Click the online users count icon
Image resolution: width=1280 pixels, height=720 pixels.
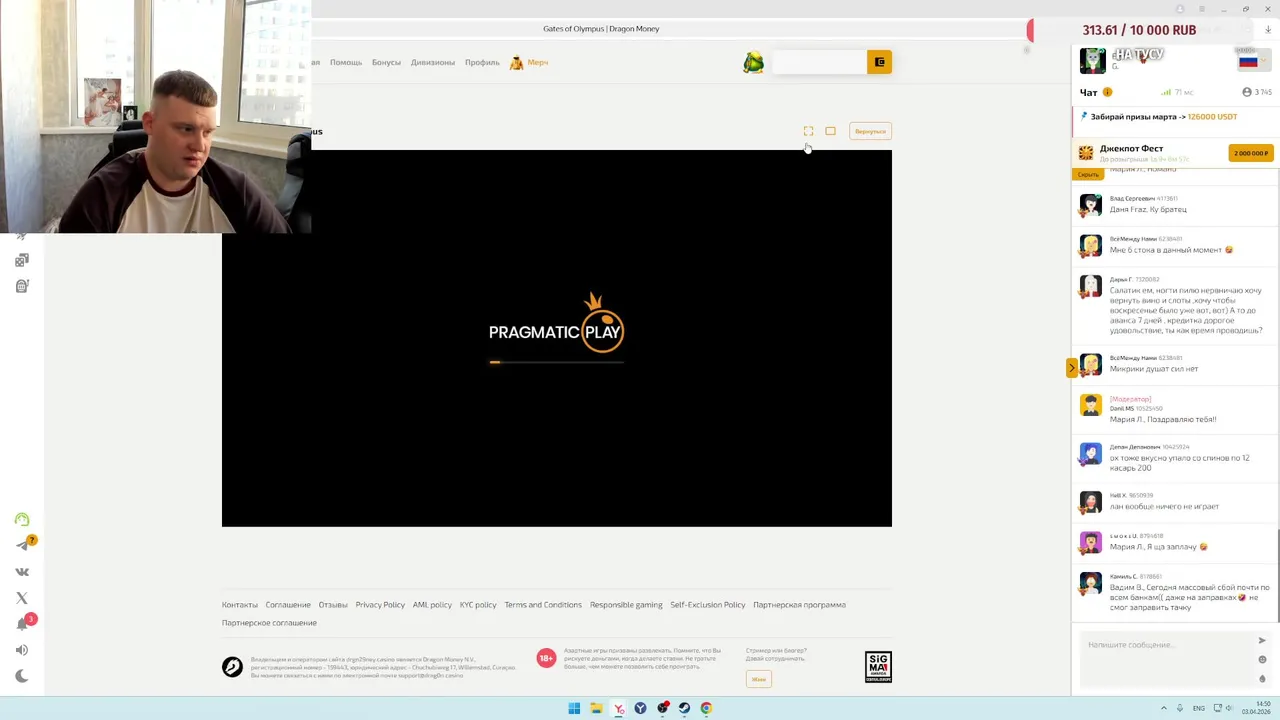1257,92
